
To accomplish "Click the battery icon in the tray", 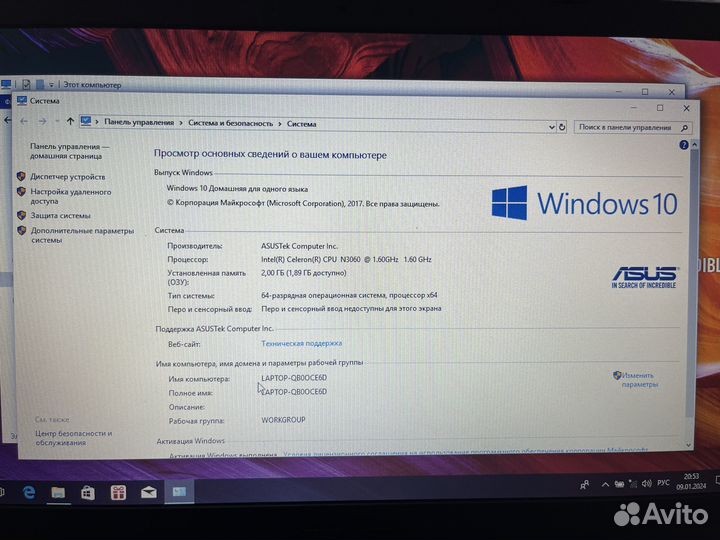I will tap(619, 484).
